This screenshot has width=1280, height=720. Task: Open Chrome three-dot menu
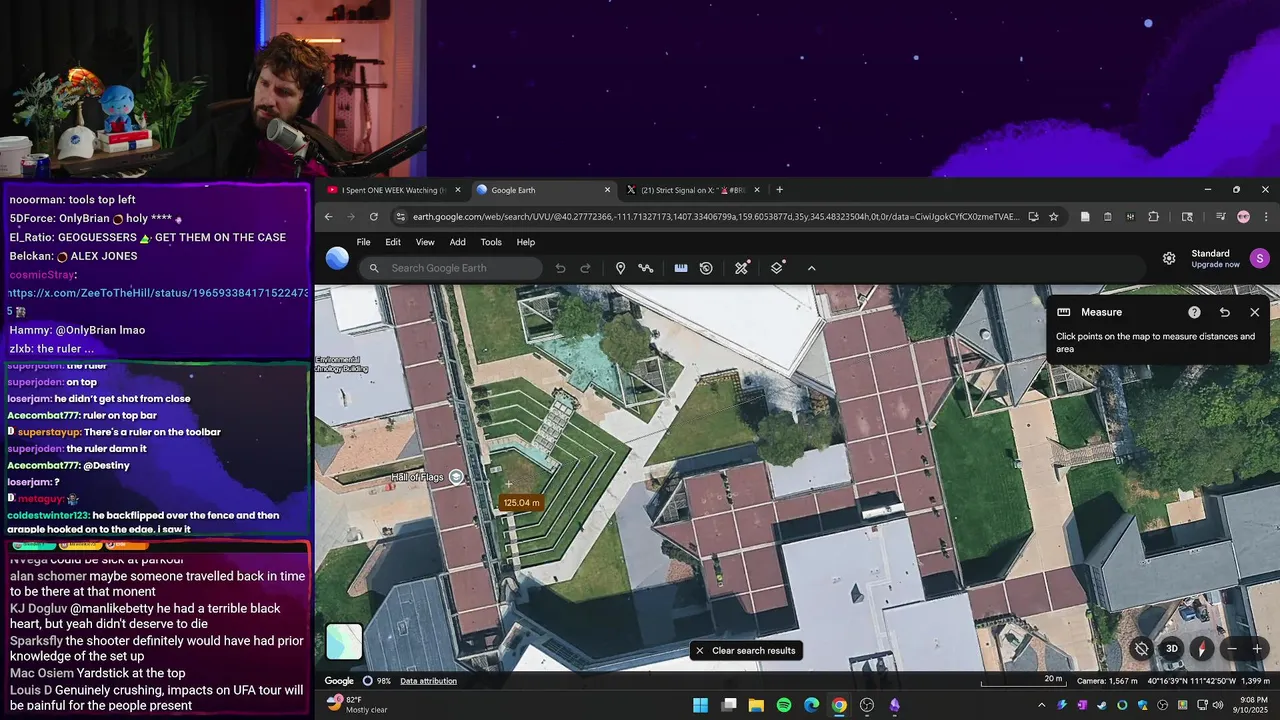coord(1266,216)
